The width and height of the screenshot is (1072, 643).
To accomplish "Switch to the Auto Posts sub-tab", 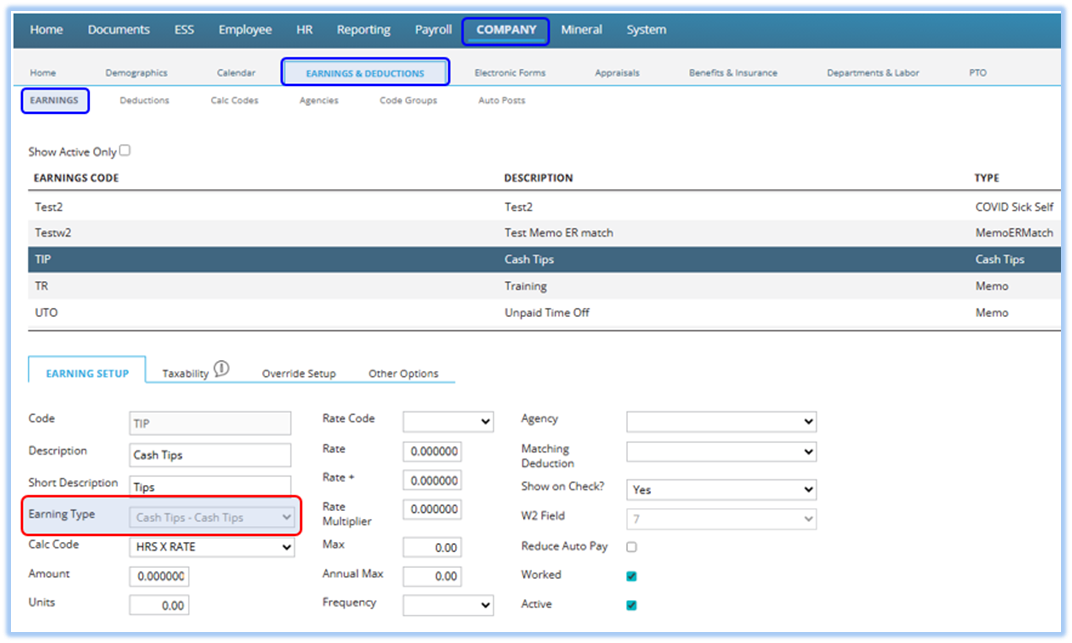I will click(501, 100).
